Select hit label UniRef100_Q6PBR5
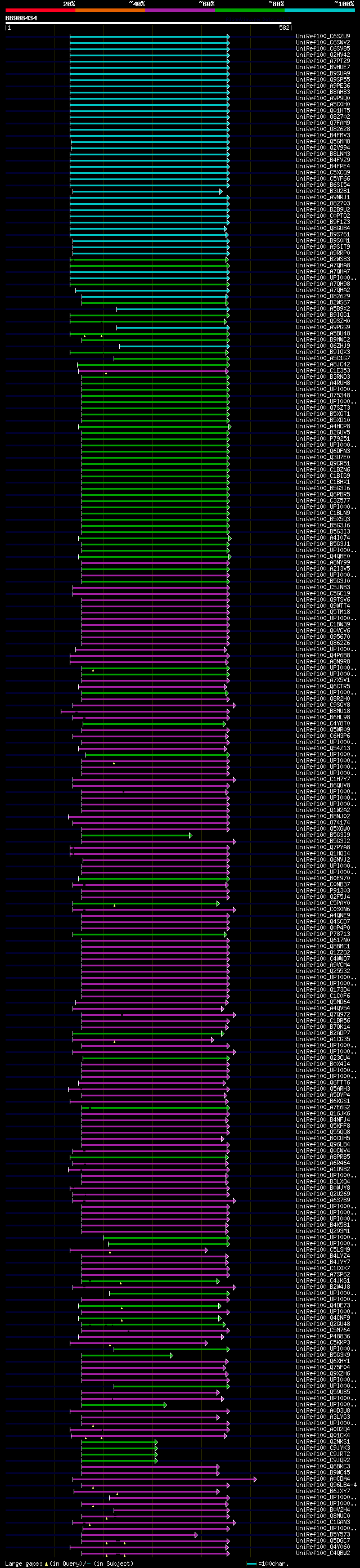 pos(323,494)
